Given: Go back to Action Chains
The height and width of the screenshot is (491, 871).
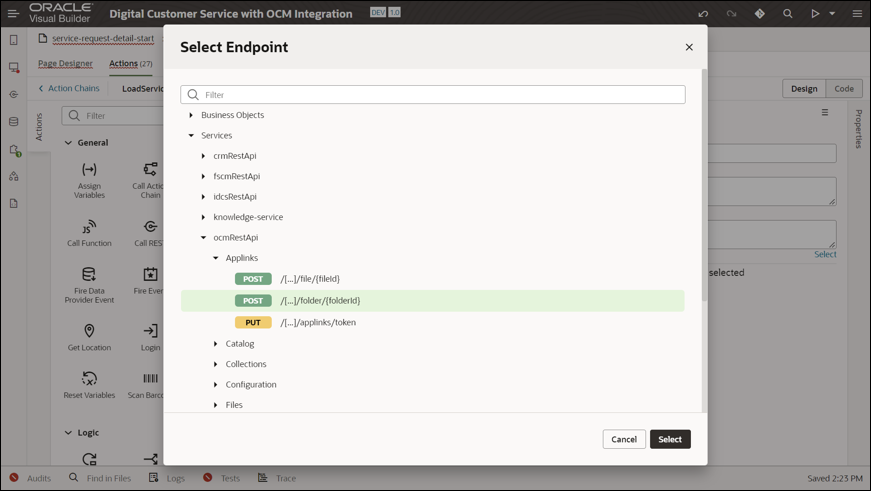Looking at the screenshot, I should 69,88.
